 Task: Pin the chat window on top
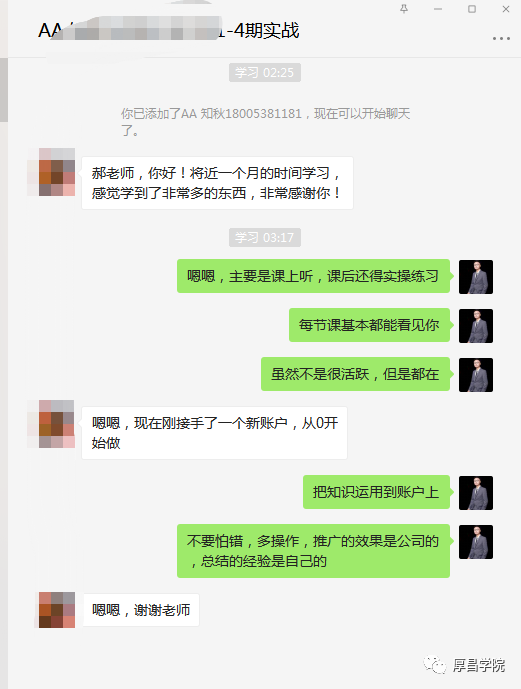coord(404,9)
